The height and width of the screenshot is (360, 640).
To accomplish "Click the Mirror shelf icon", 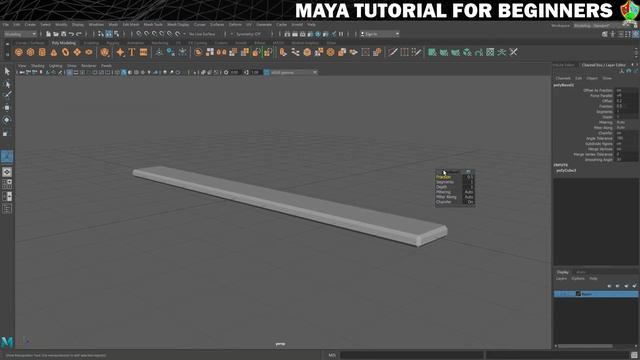I will (221, 52).
